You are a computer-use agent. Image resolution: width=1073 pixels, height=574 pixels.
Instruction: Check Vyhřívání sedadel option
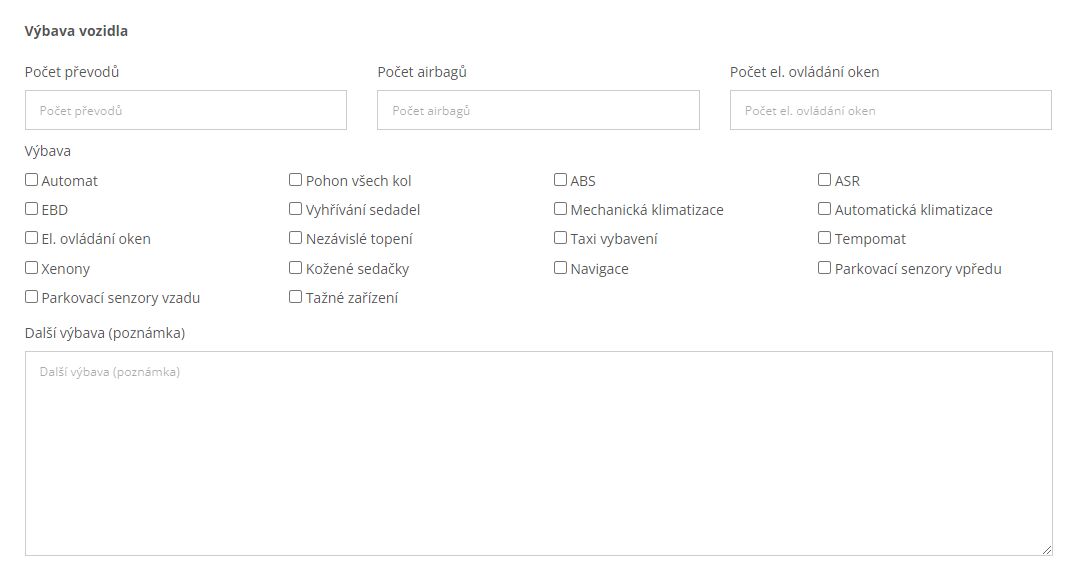point(296,209)
